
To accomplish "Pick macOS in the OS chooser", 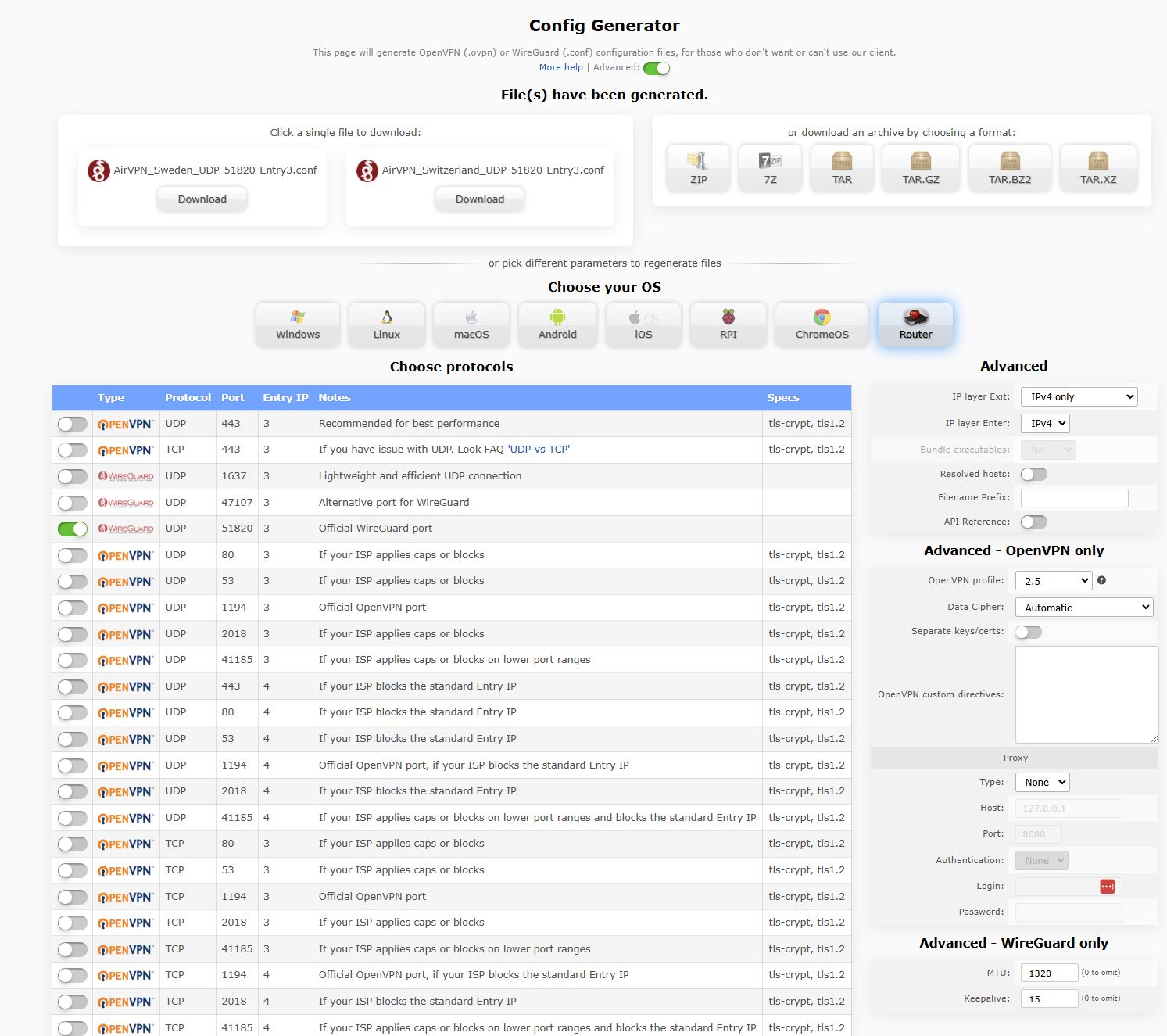I will [471, 324].
